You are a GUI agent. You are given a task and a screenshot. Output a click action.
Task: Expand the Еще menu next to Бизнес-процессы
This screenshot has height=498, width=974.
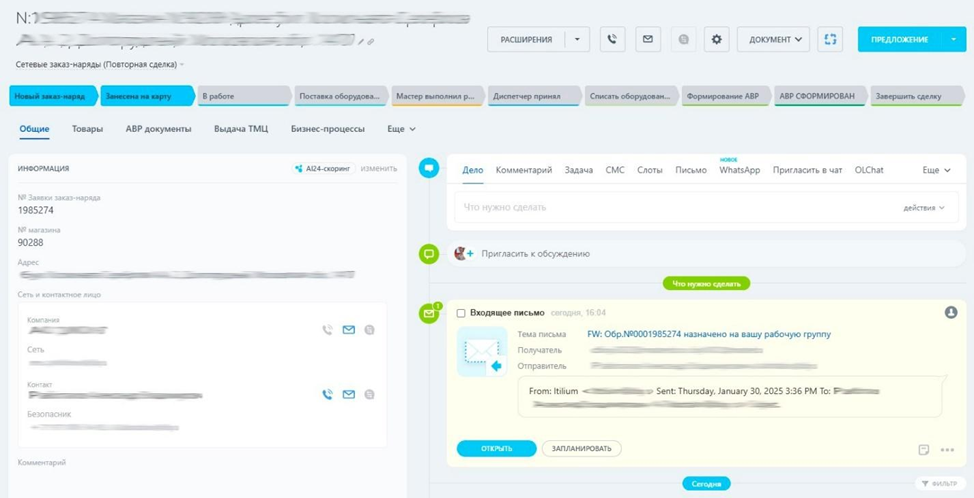[401, 129]
